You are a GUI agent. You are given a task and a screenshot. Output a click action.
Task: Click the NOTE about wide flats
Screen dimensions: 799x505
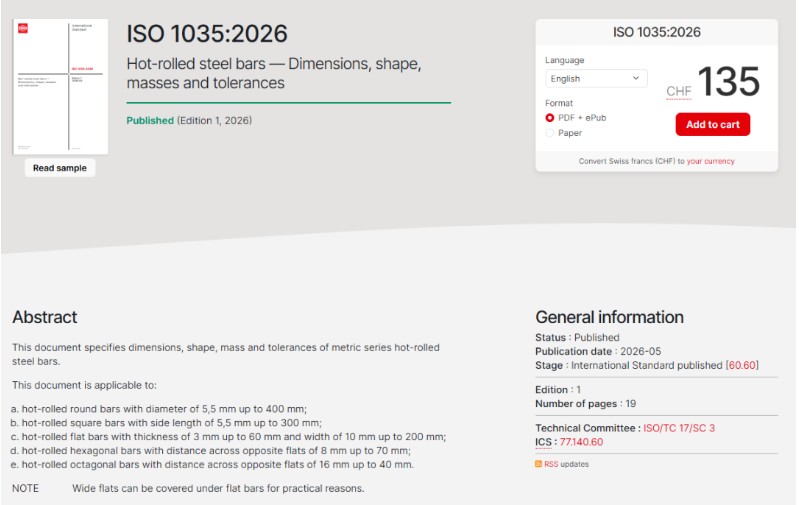188,488
